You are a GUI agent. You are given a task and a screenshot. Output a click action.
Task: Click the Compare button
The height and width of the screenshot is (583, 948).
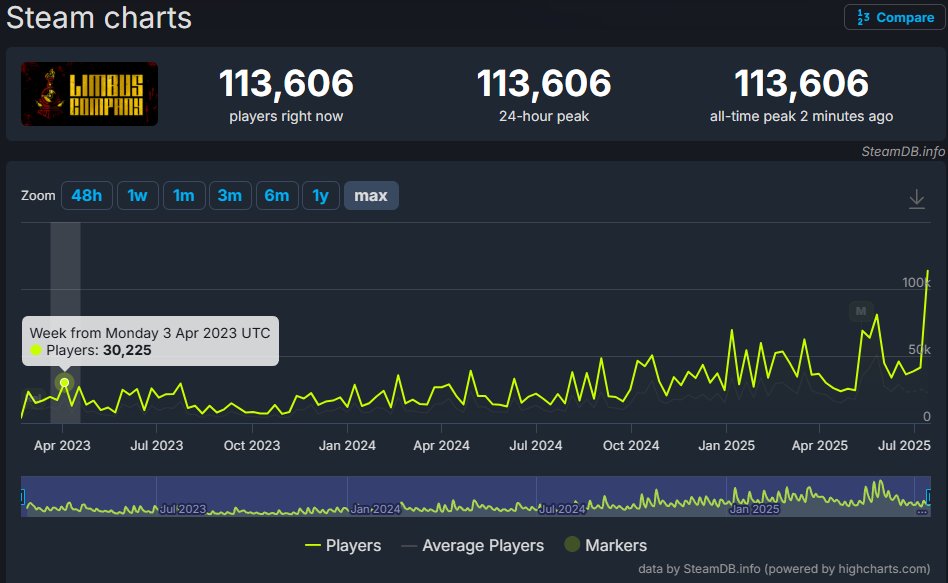(x=894, y=18)
